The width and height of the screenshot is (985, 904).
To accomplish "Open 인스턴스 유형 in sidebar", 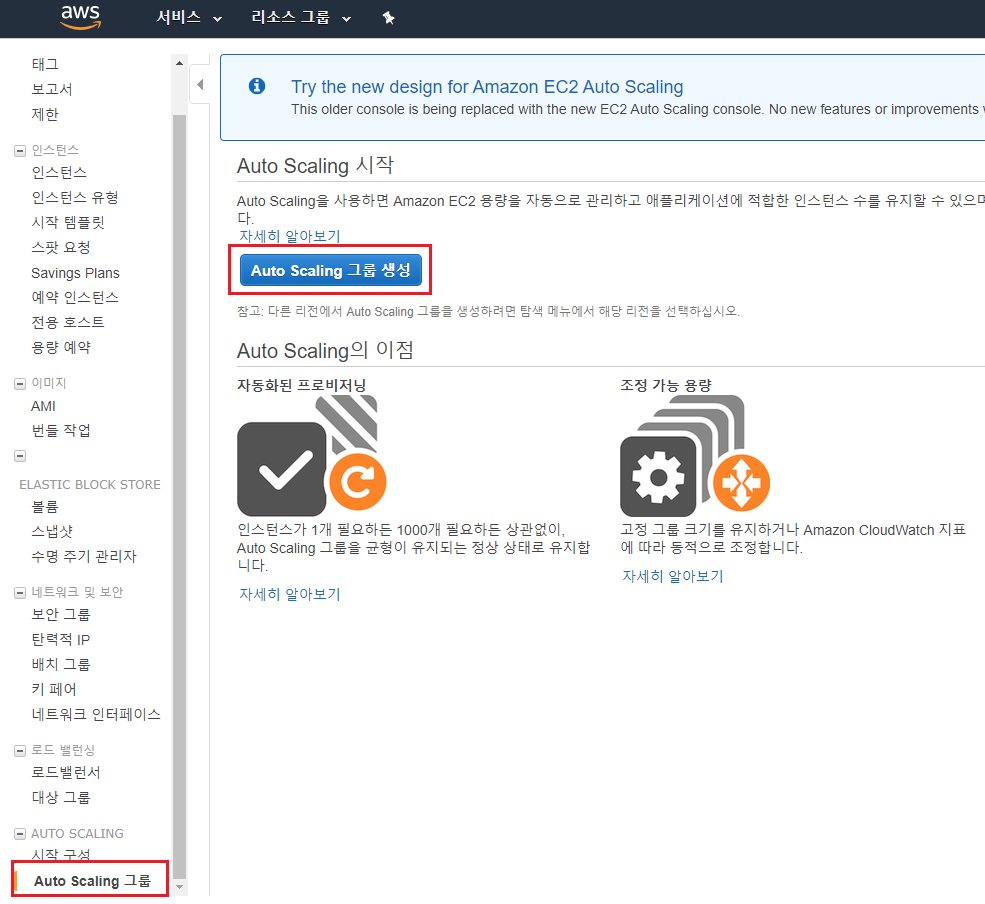I will pos(75,198).
